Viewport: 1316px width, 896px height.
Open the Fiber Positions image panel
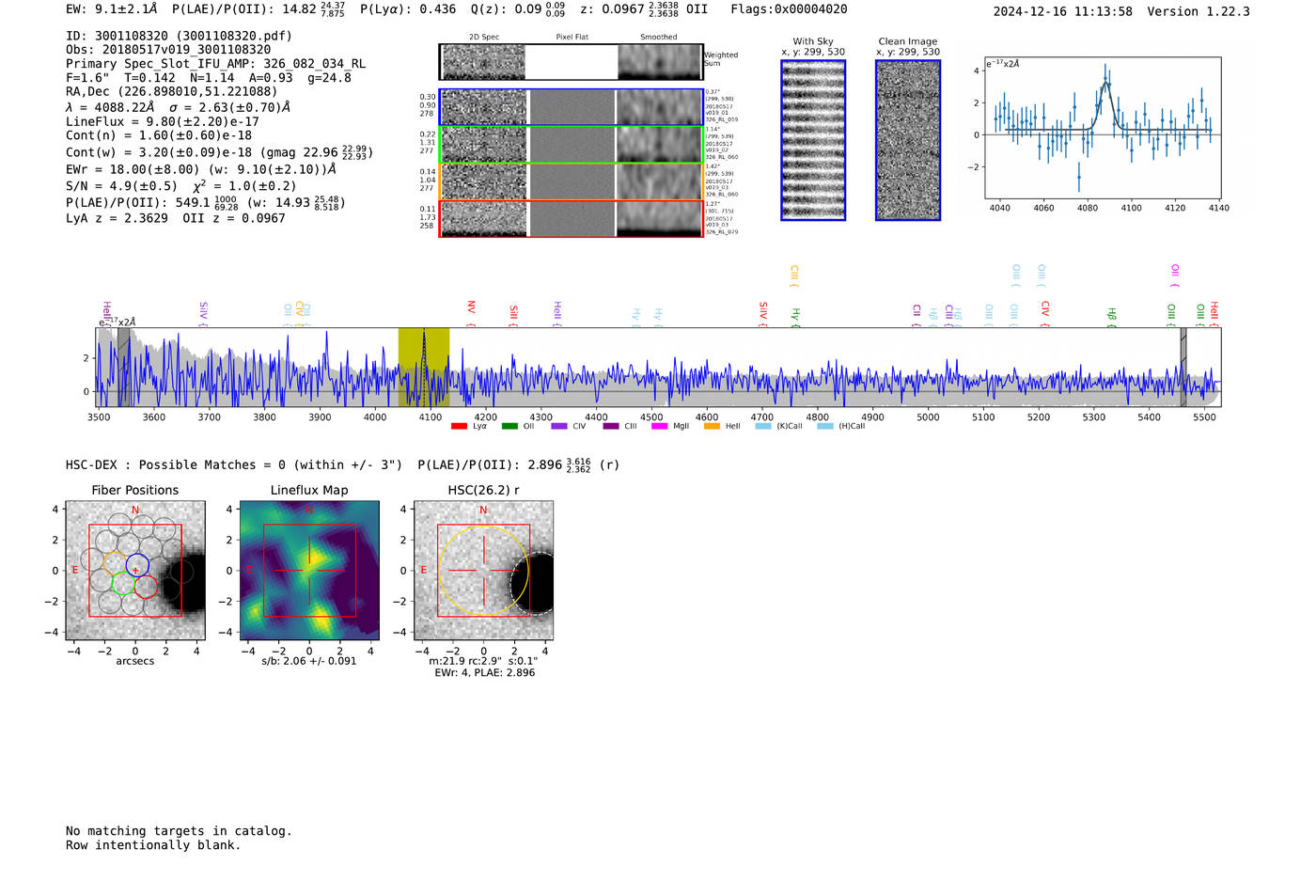135,571
